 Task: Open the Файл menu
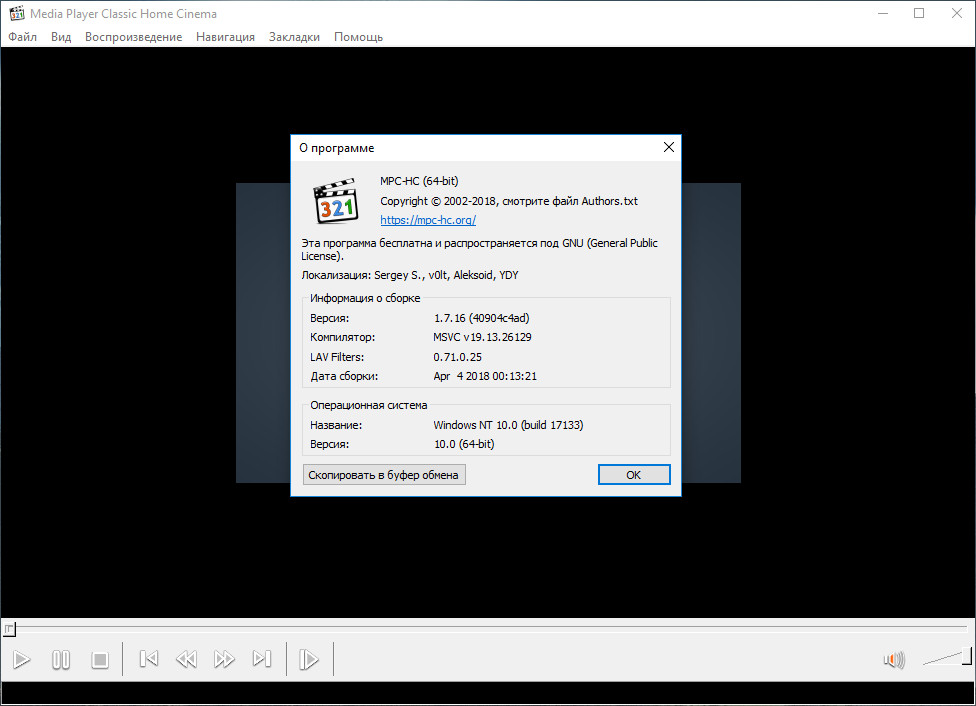click(x=21, y=36)
